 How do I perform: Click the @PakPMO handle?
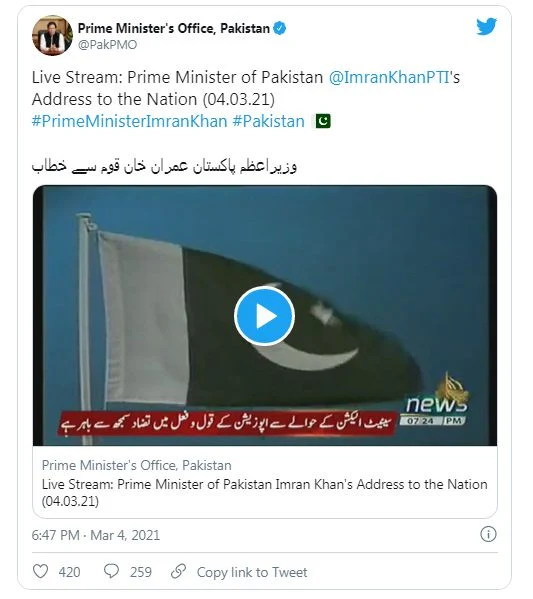coord(107,45)
